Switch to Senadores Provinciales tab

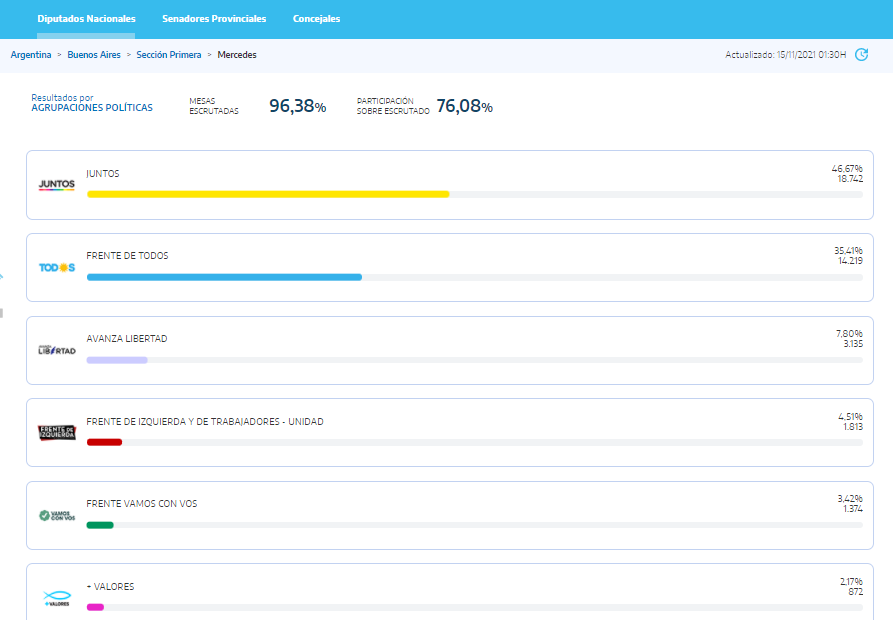(x=214, y=19)
